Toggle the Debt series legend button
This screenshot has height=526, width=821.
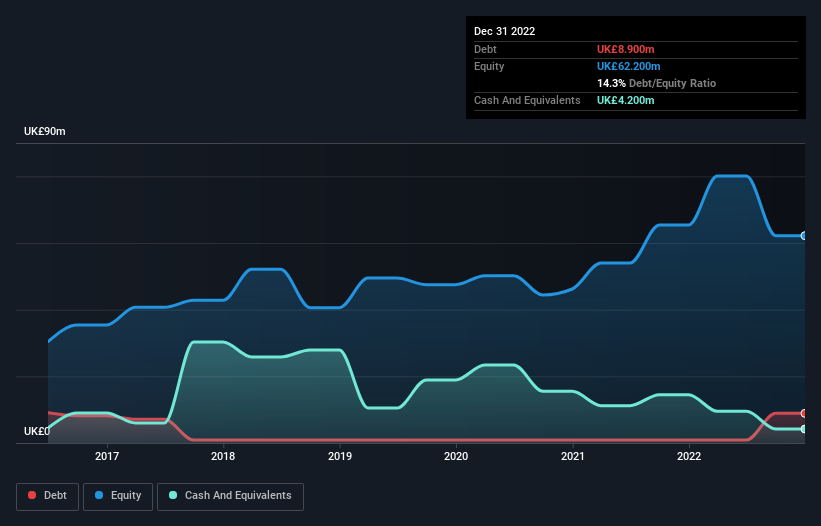47,496
